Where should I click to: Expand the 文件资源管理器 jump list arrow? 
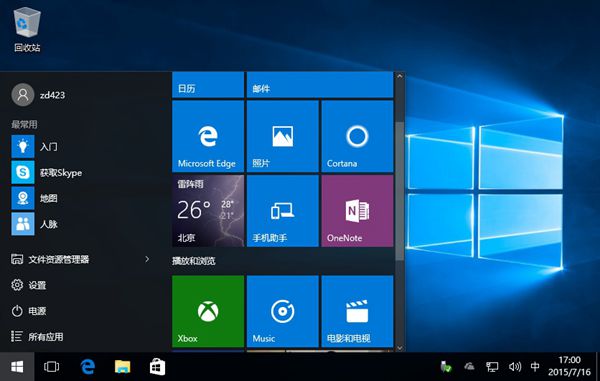pyautogui.click(x=147, y=259)
